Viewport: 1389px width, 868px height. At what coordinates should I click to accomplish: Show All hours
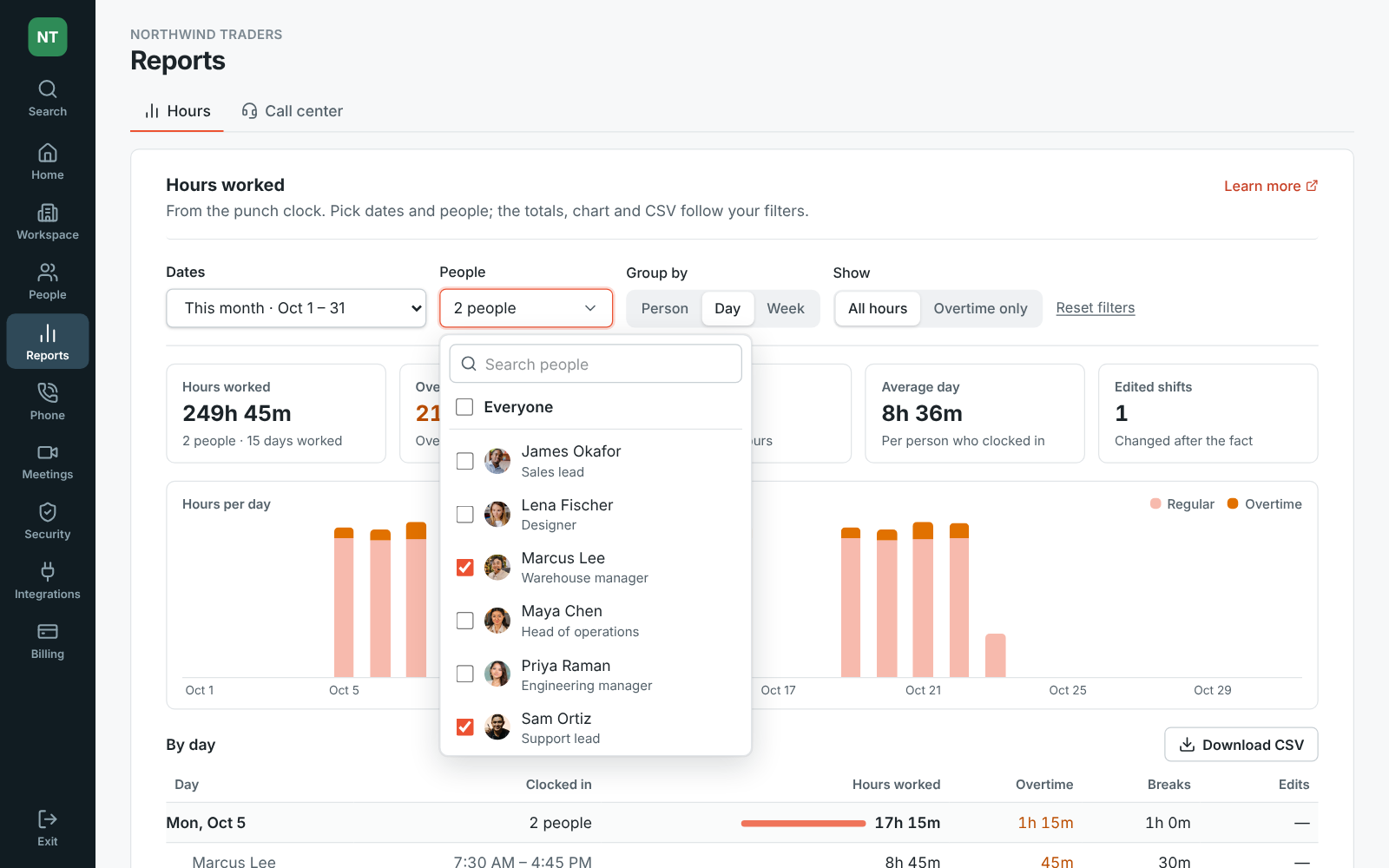pyautogui.click(x=878, y=308)
